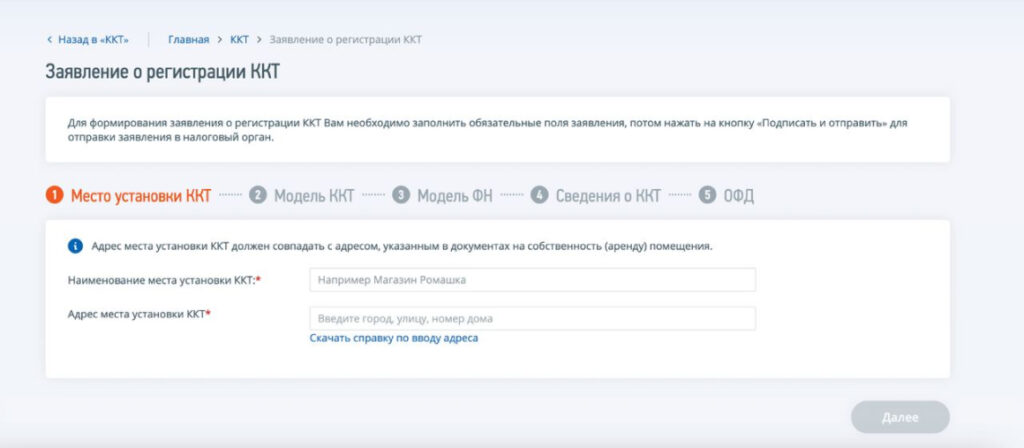Click the grey step 3 number icon
Screen dimensions: 1024x448
point(401,195)
